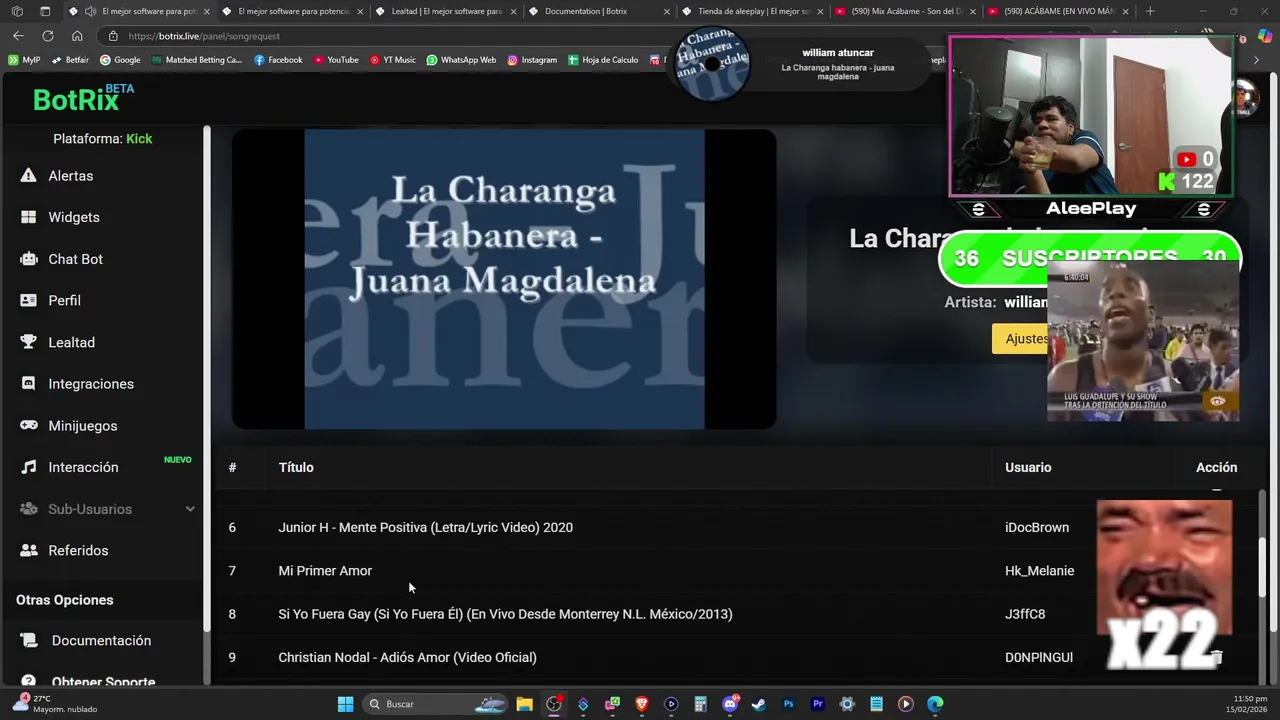Open Brave browser in taskbar
Viewport: 1280px width, 720px height.
coord(642,704)
